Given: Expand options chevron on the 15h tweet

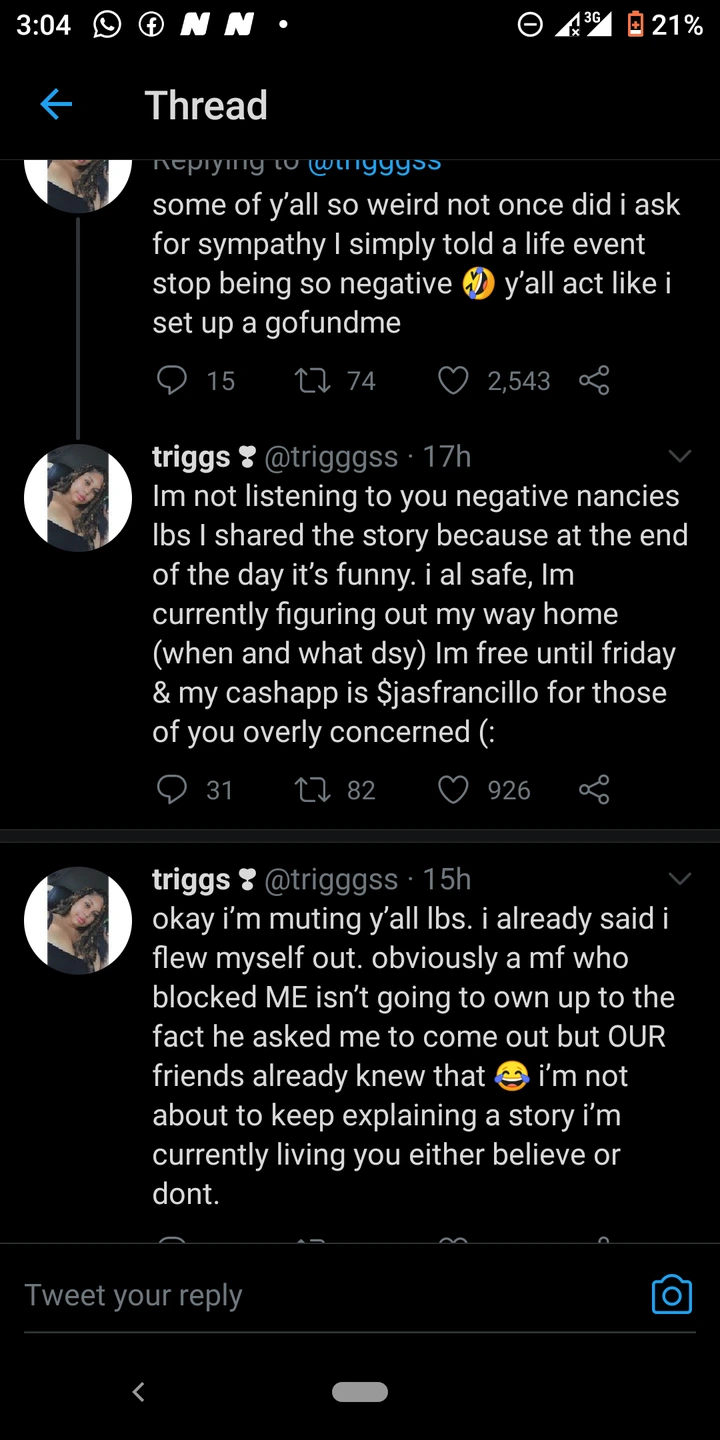Looking at the screenshot, I should click(679, 879).
